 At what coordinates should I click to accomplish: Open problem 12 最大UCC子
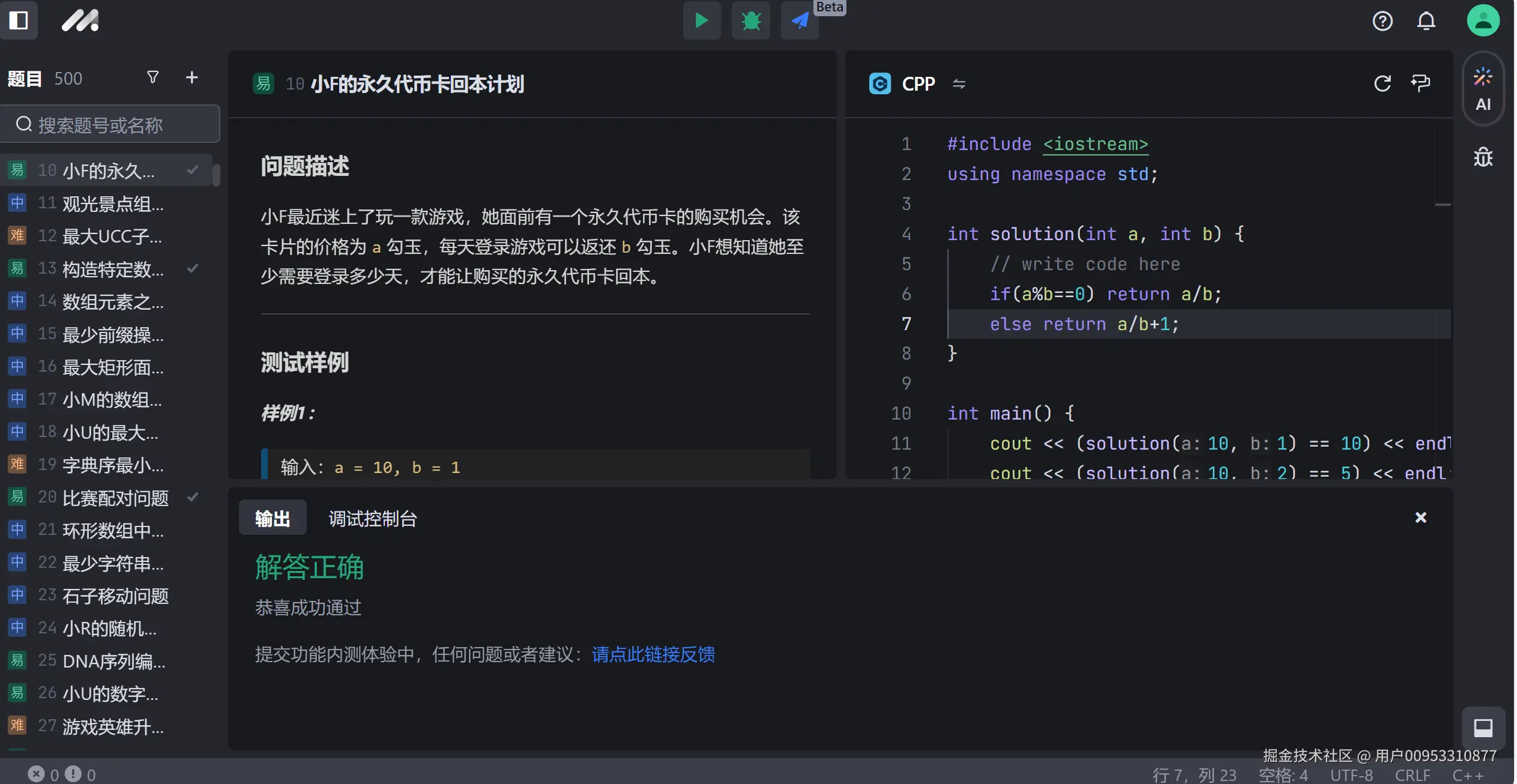107,236
